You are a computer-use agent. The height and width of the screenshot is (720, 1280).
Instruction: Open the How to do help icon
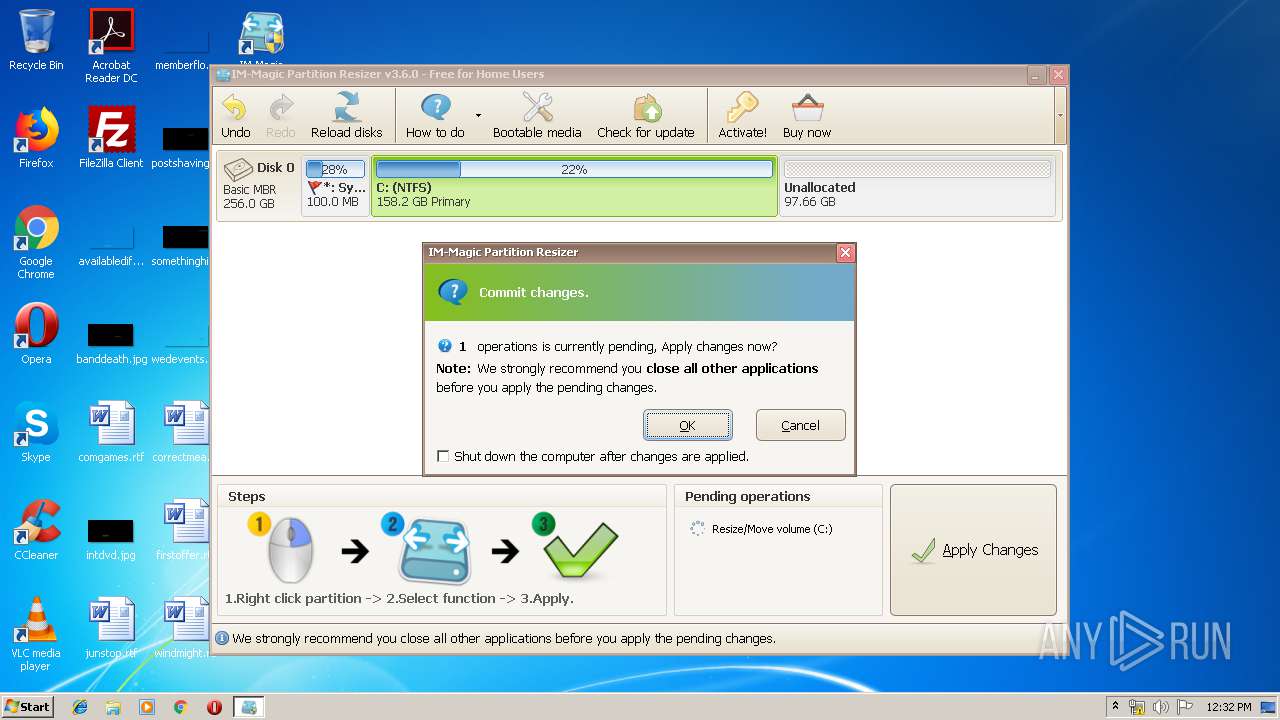click(436, 109)
